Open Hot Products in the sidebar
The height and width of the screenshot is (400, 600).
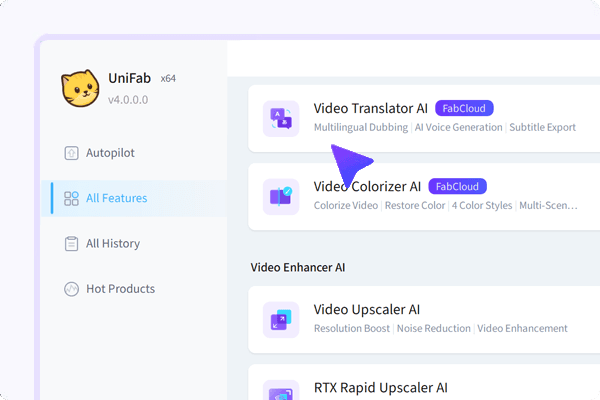coord(120,289)
